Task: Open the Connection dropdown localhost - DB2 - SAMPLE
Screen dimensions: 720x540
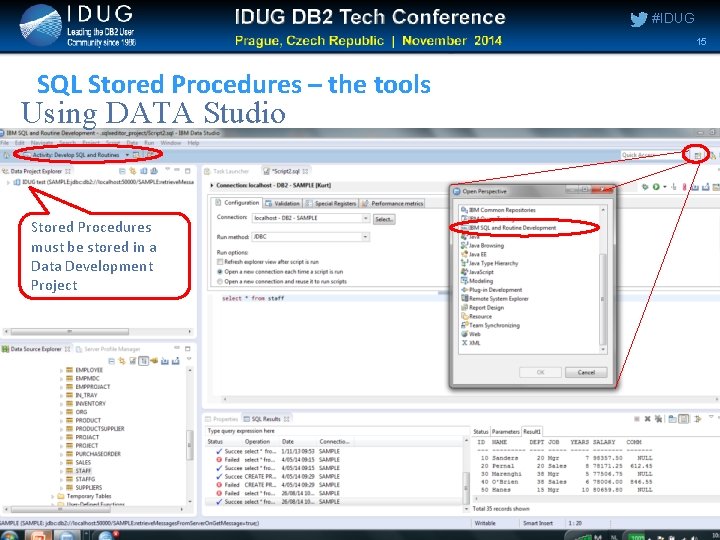Action: (366, 218)
